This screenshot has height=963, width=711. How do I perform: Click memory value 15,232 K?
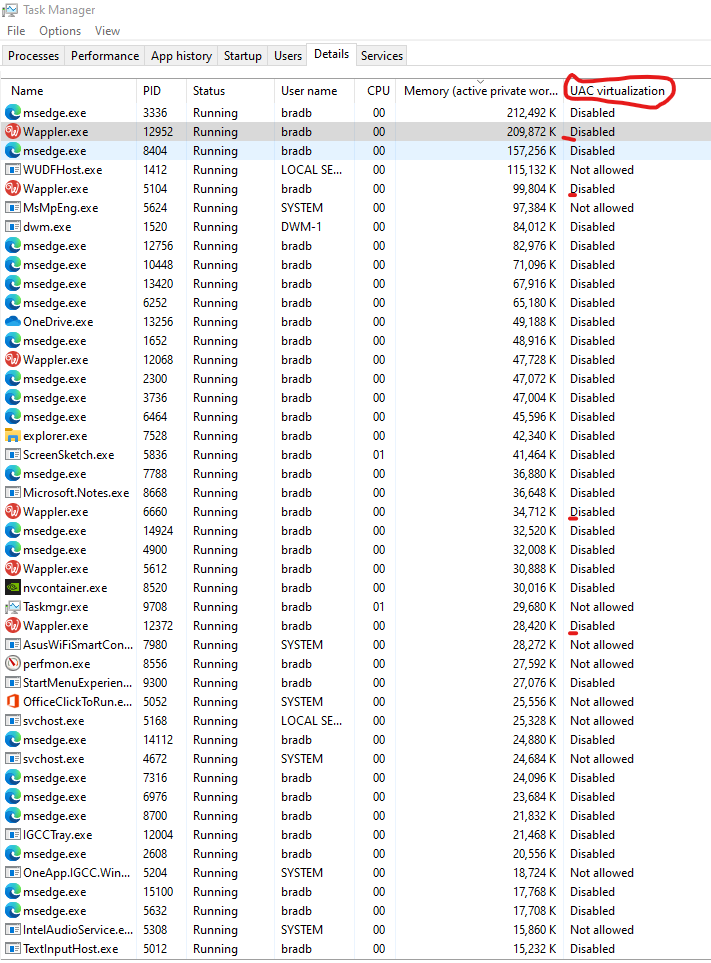(x=534, y=949)
